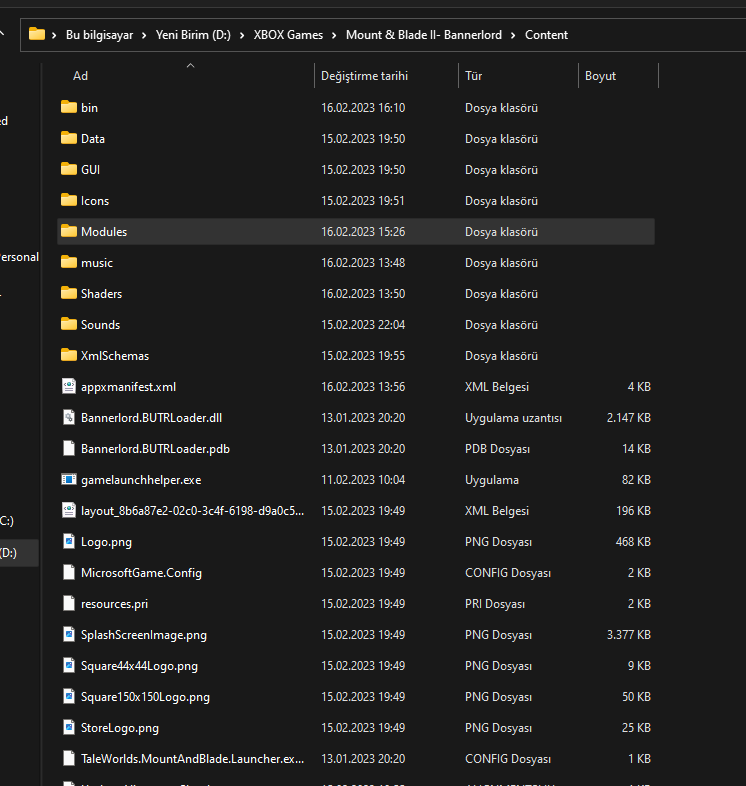The image size is (746, 786).
Task: Click the TaleWorlds.MountAndBlade.Launcher config file icon
Action: pos(69,758)
